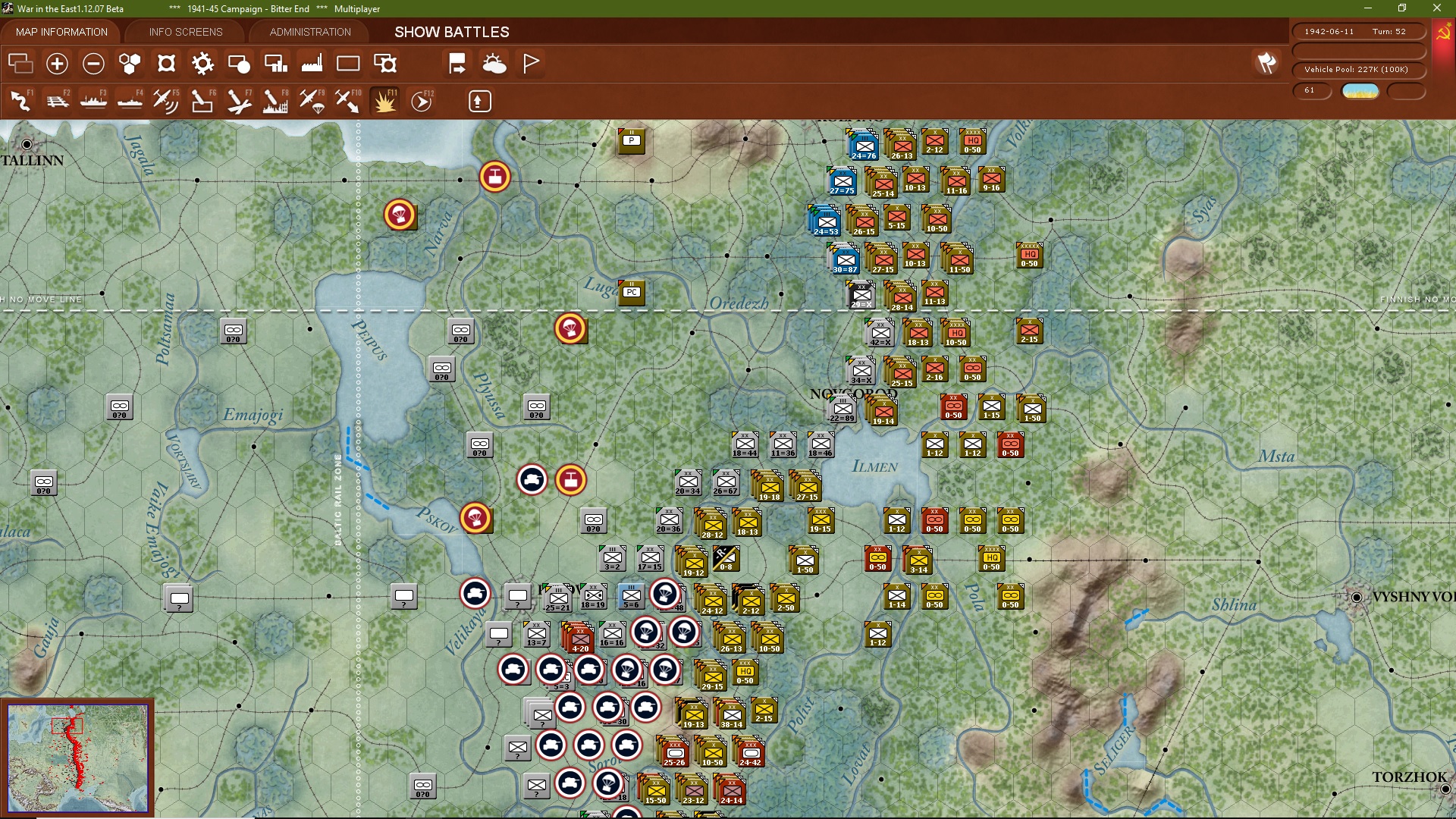Click the Torzhok city marker
This screenshot has height=819, width=1456.
[1445, 789]
